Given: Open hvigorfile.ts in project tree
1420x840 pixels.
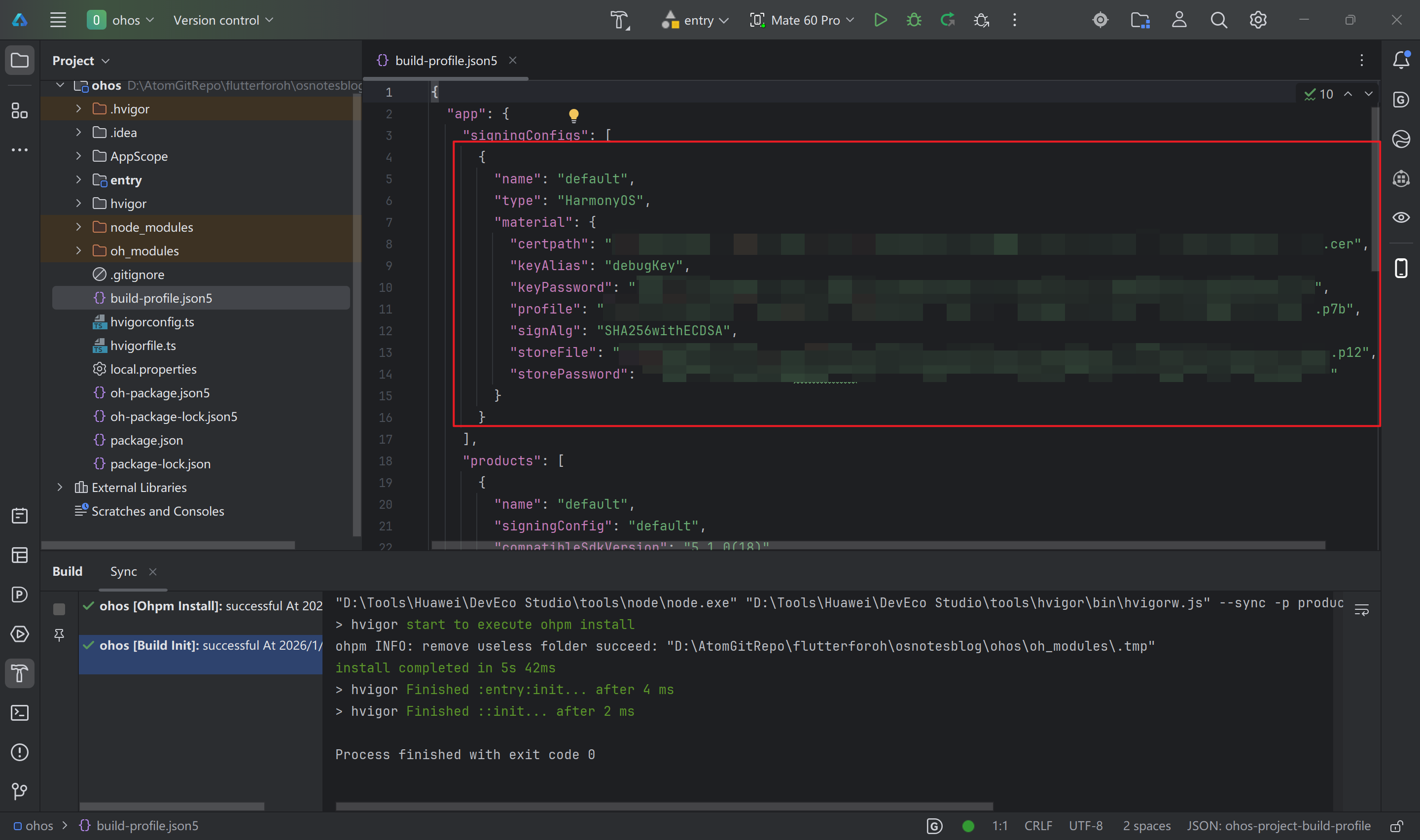Looking at the screenshot, I should click(142, 345).
